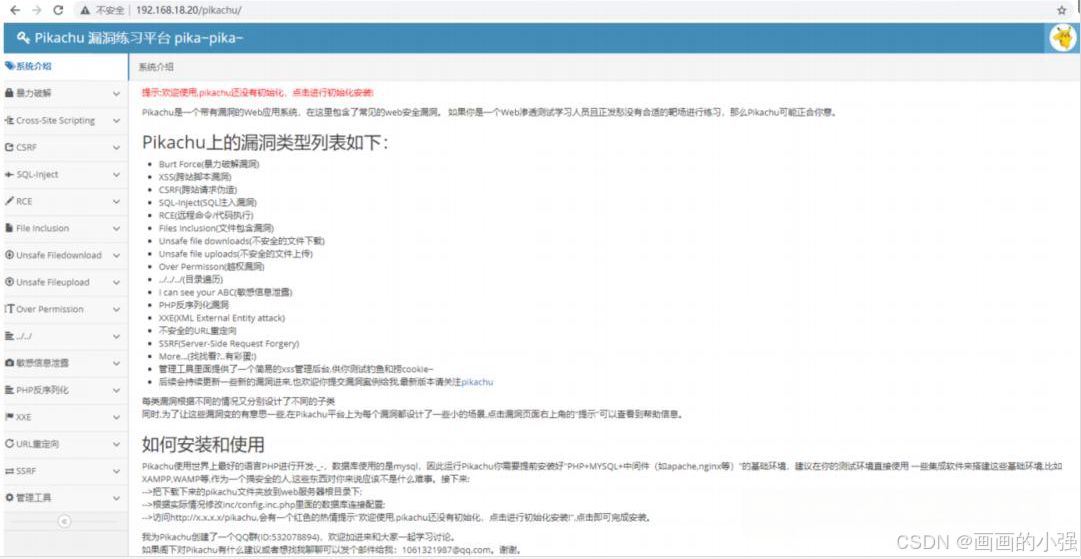Expand the 敏感信息泄露 chevron
Image resolution: width=1081 pixels, height=559 pixels.
[117, 363]
